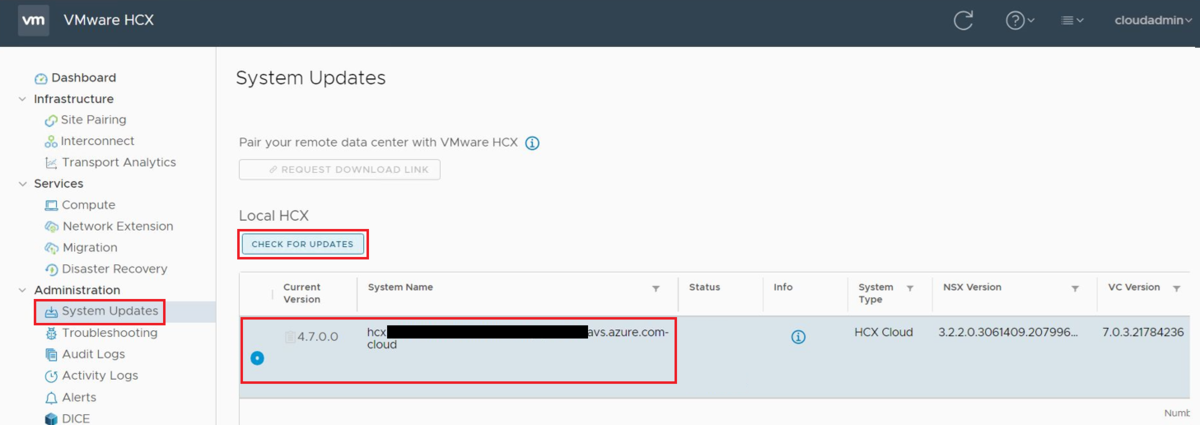
Task: Open Migration page
Action: click(x=90, y=247)
